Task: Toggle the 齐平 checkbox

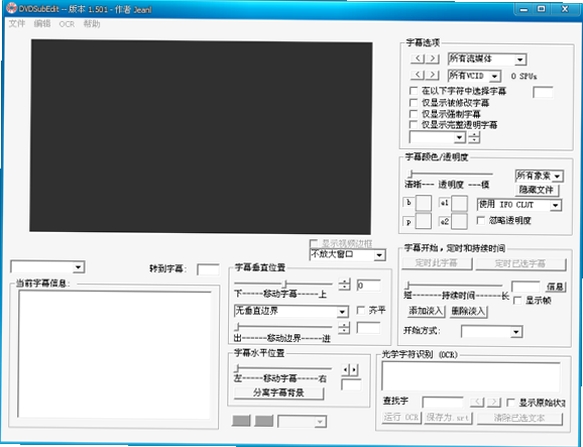Action: click(x=361, y=310)
